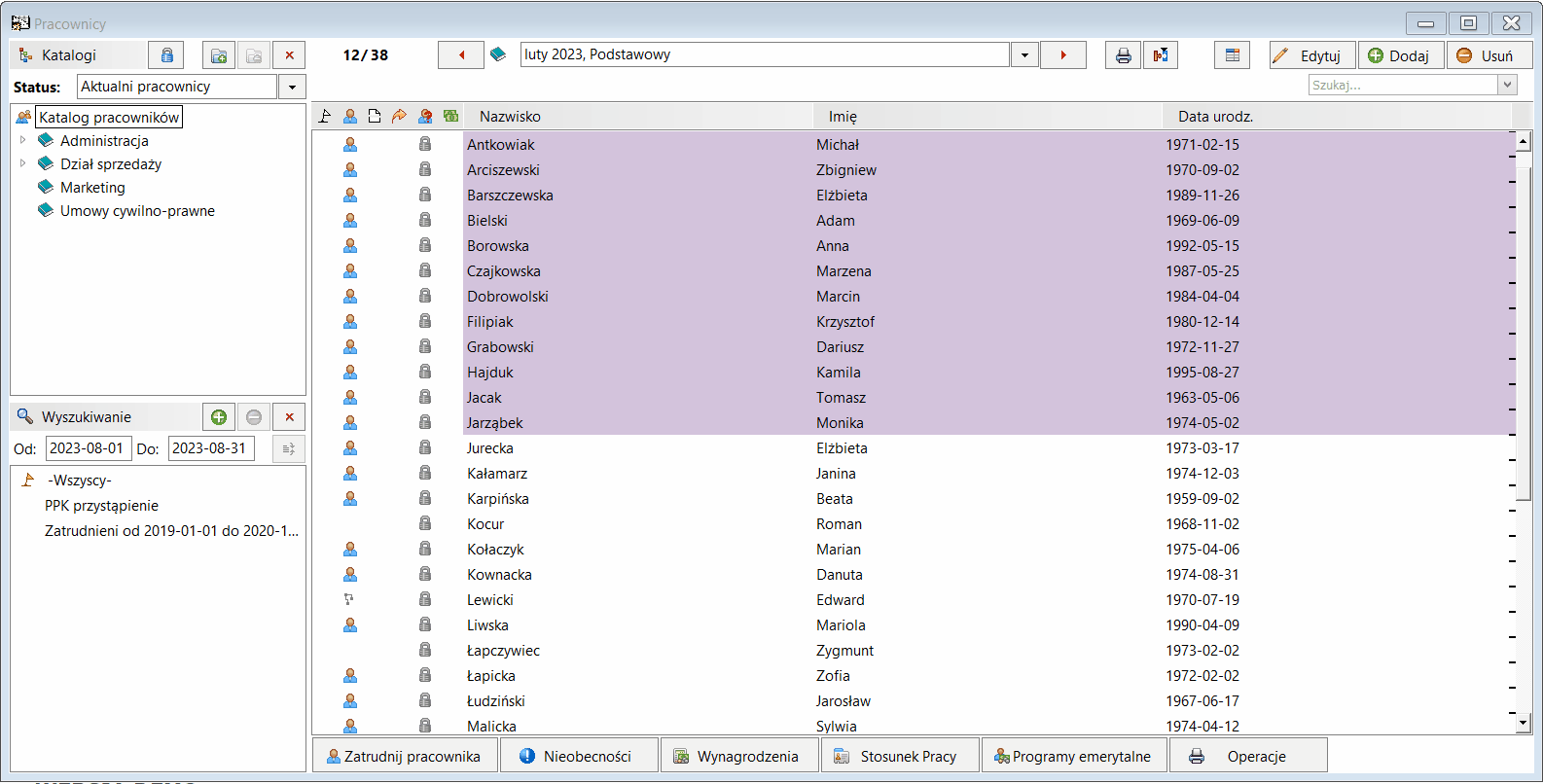The height and width of the screenshot is (784, 1543).
Task: Click the Edytuj button
Action: point(1312,55)
